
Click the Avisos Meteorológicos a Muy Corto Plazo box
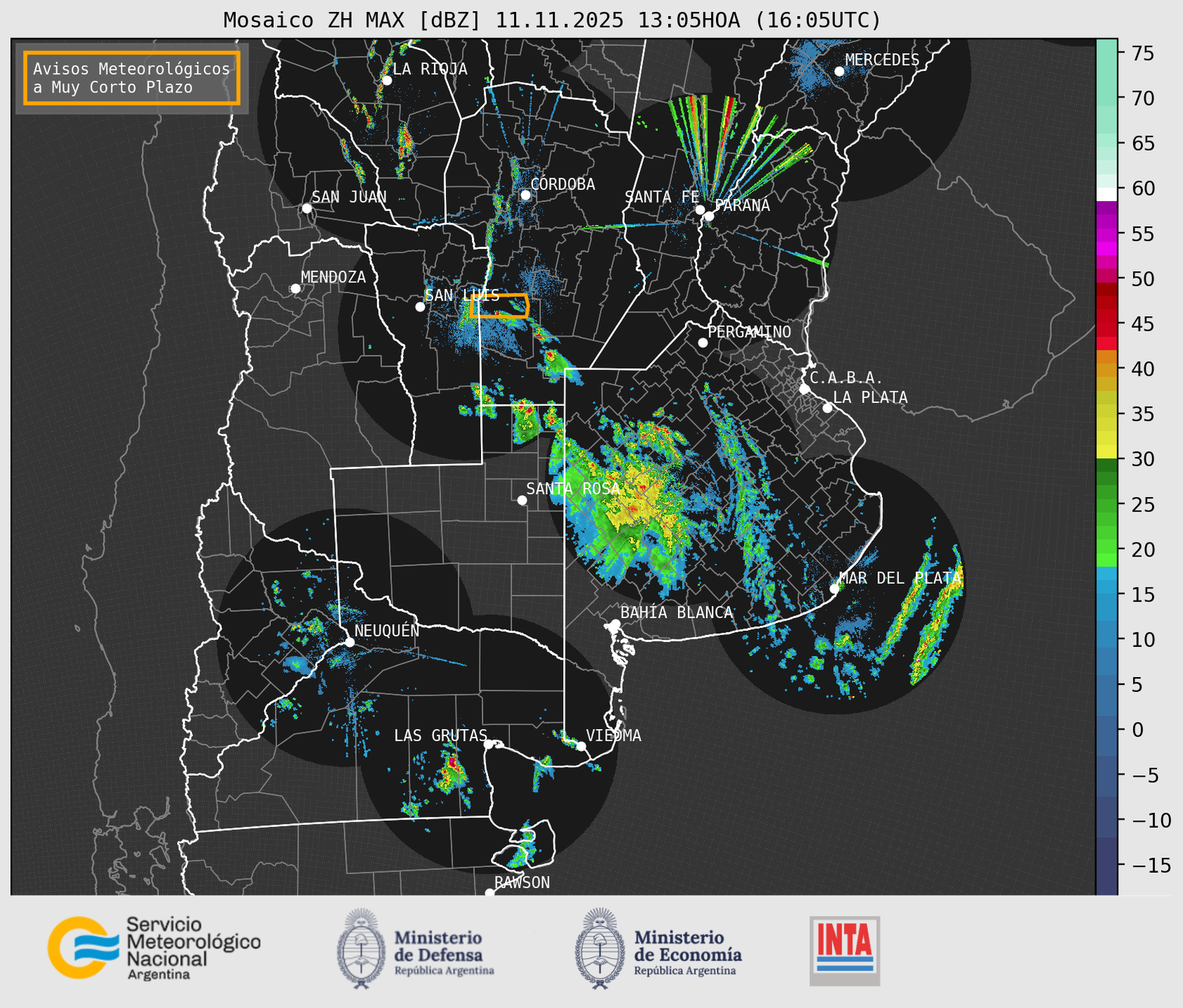(x=132, y=78)
